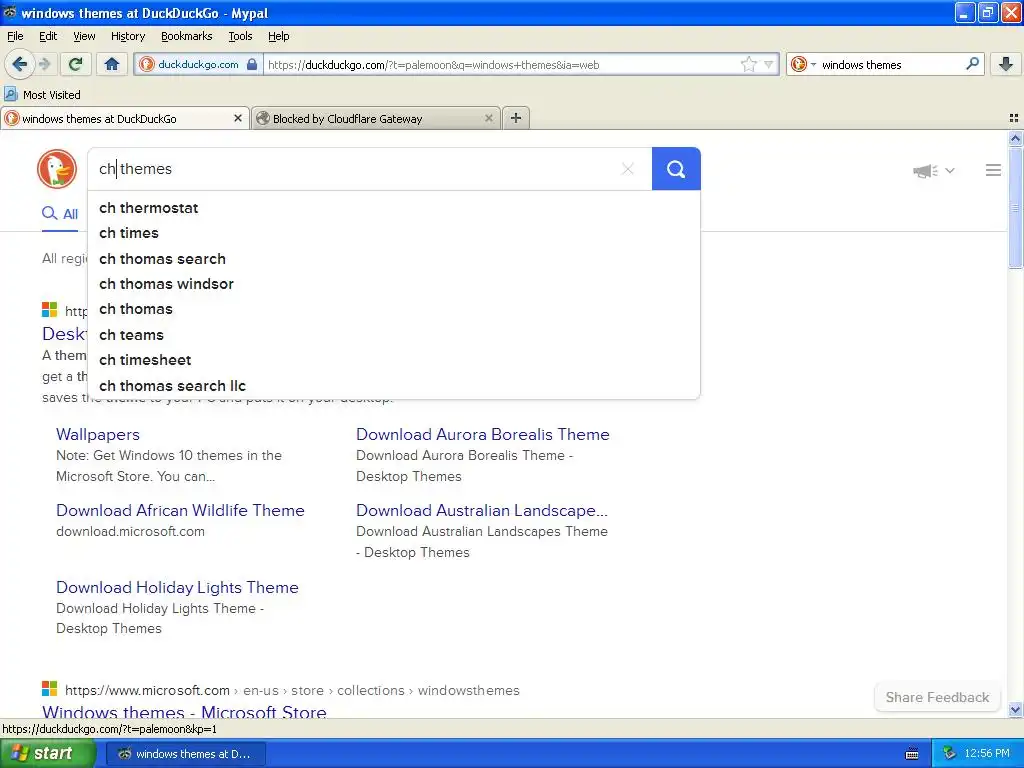Open the Edit menu

point(48,36)
